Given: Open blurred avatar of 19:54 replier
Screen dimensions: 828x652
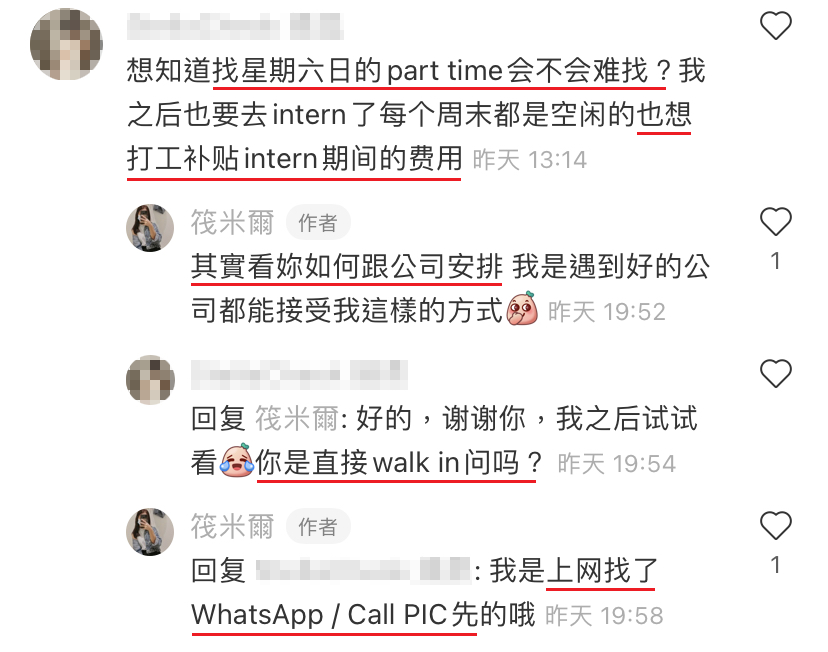Looking at the screenshot, I should (x=150, y=380).
